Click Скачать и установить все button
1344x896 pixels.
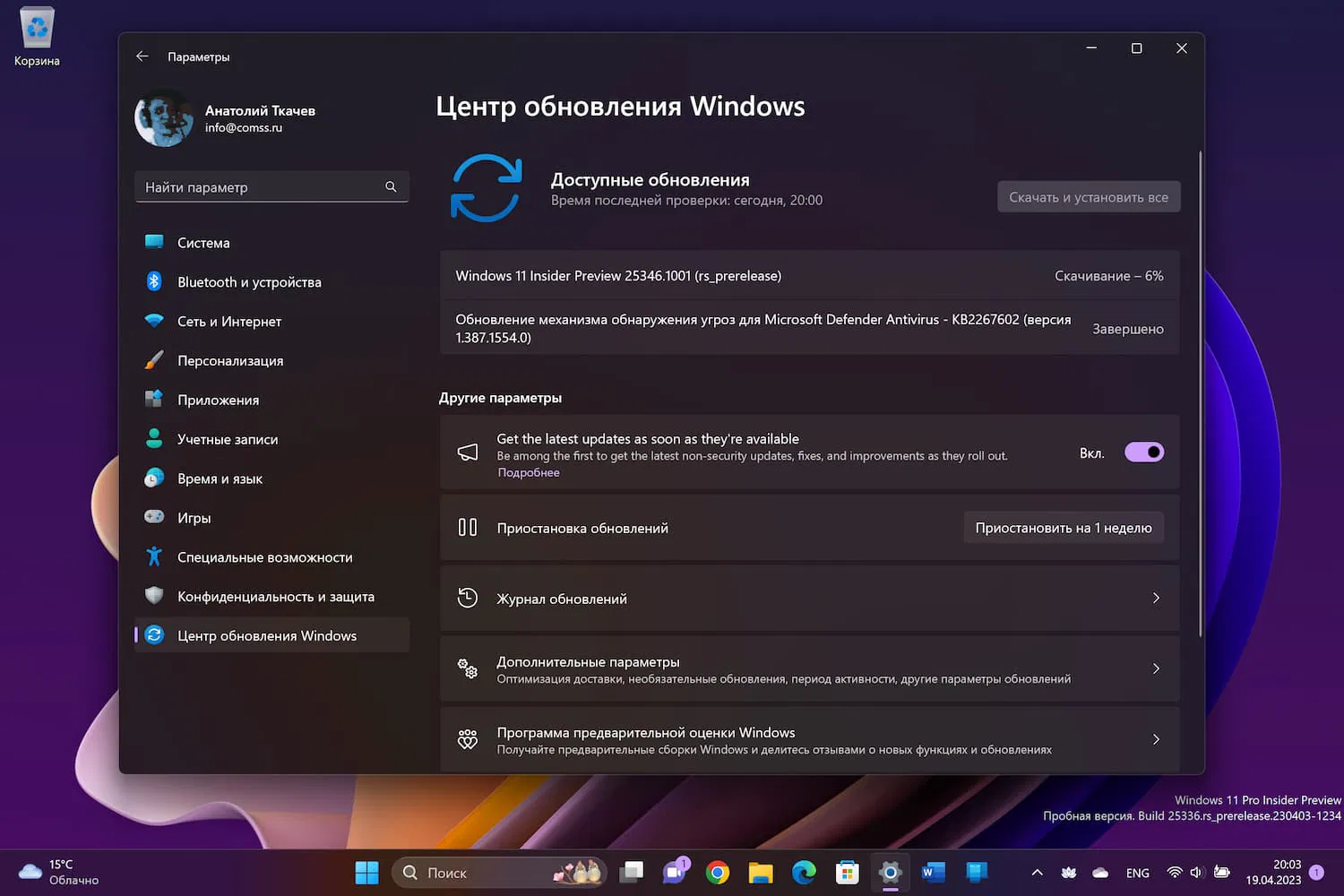pos(1088,196)
